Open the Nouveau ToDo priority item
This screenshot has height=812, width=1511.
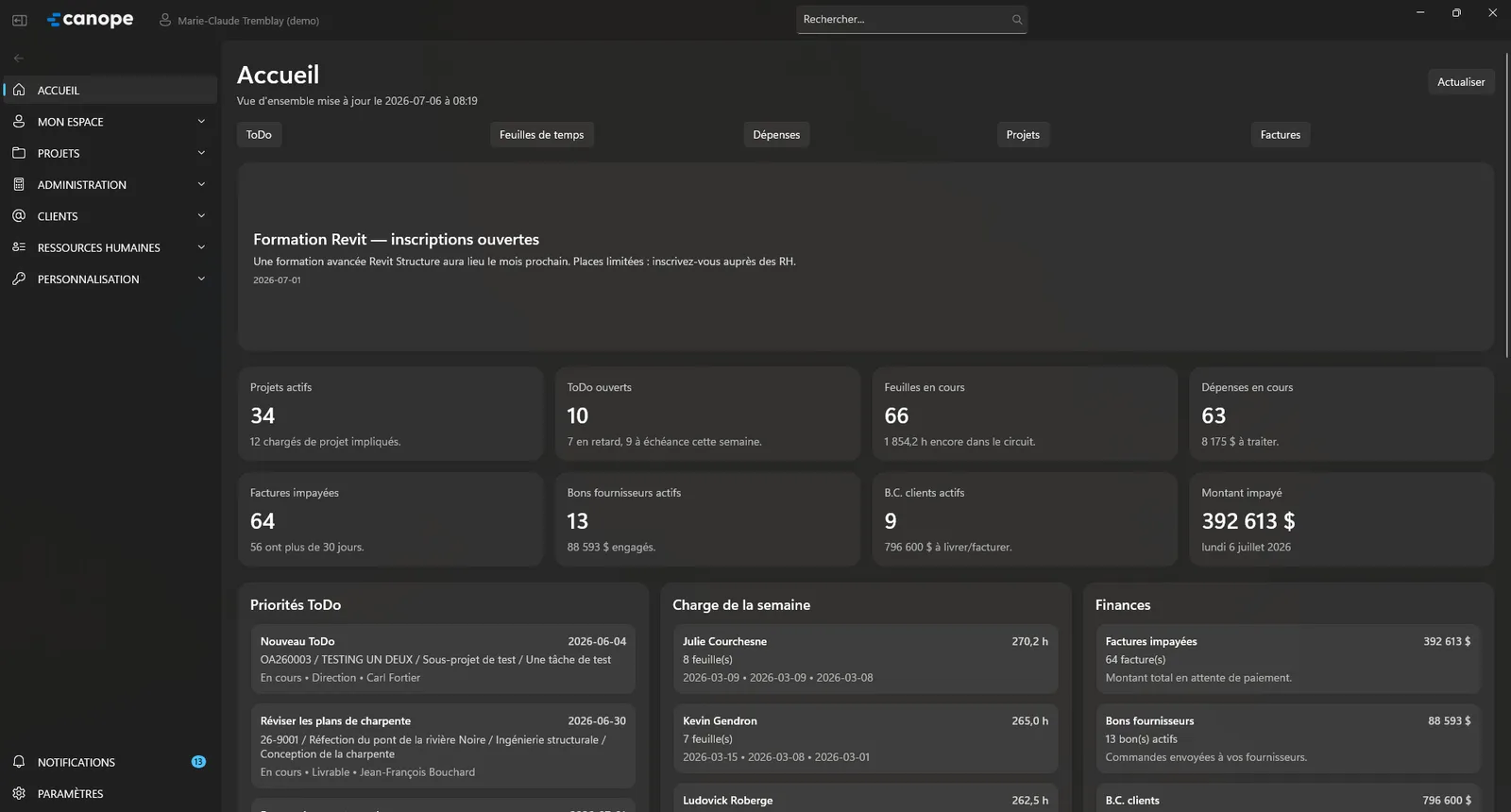tap(443, 659)
